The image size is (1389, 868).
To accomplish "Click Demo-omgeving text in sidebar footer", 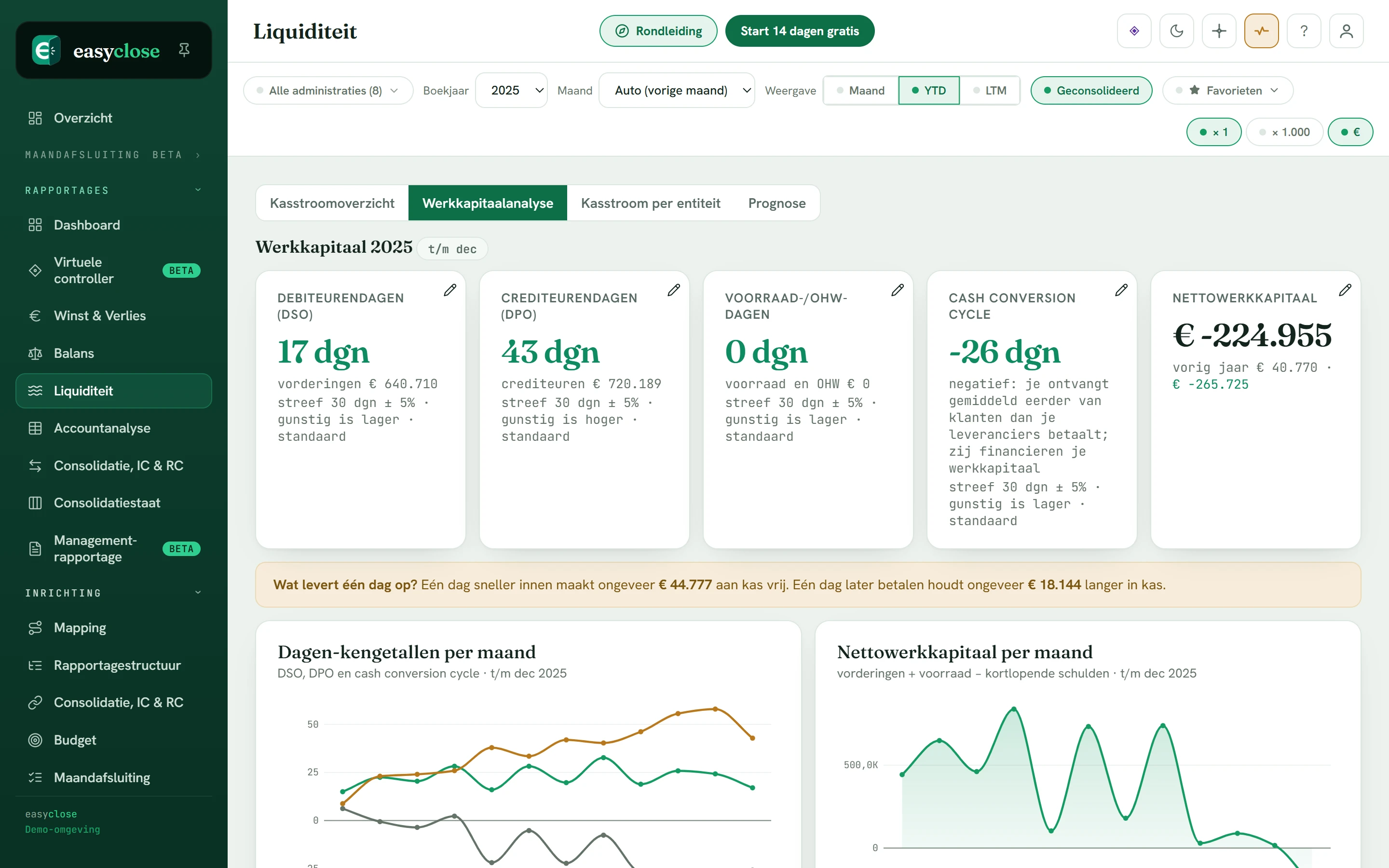I will [63, 829].
